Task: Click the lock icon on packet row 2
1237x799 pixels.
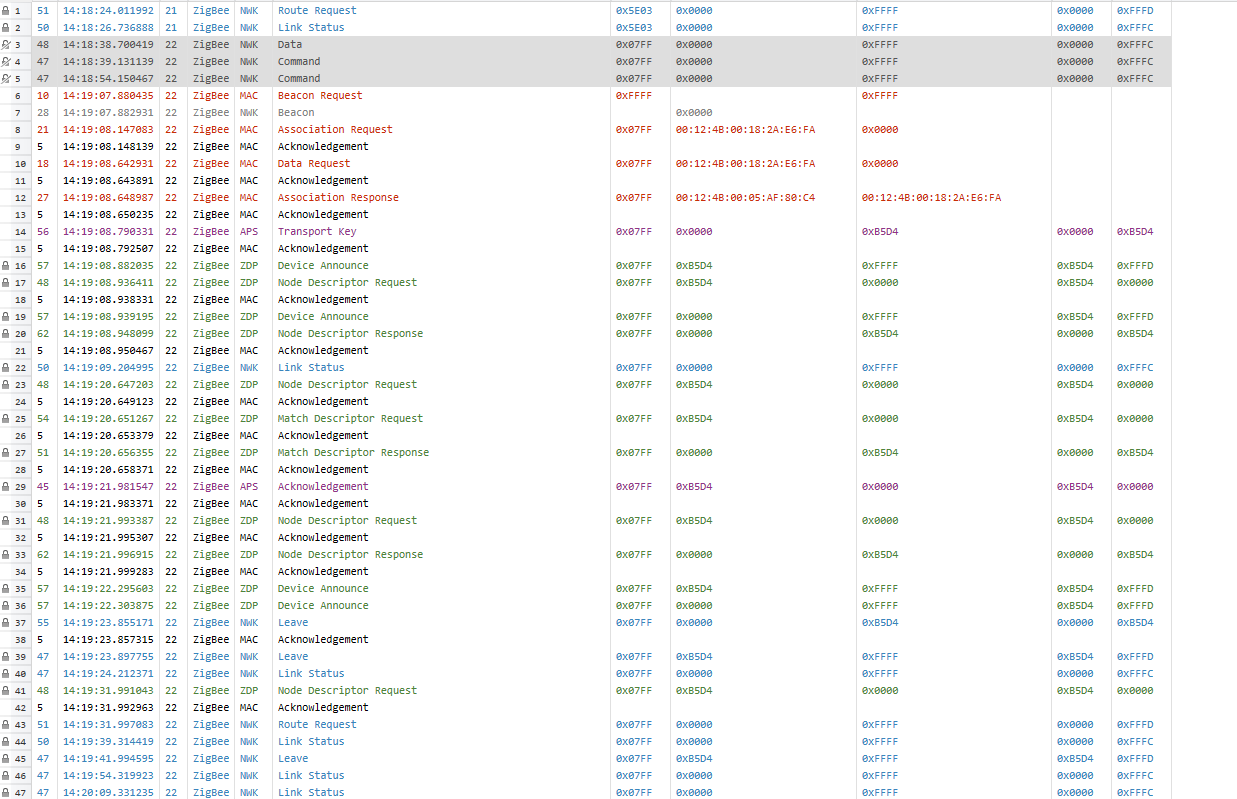Action: [x=6, y=27]
